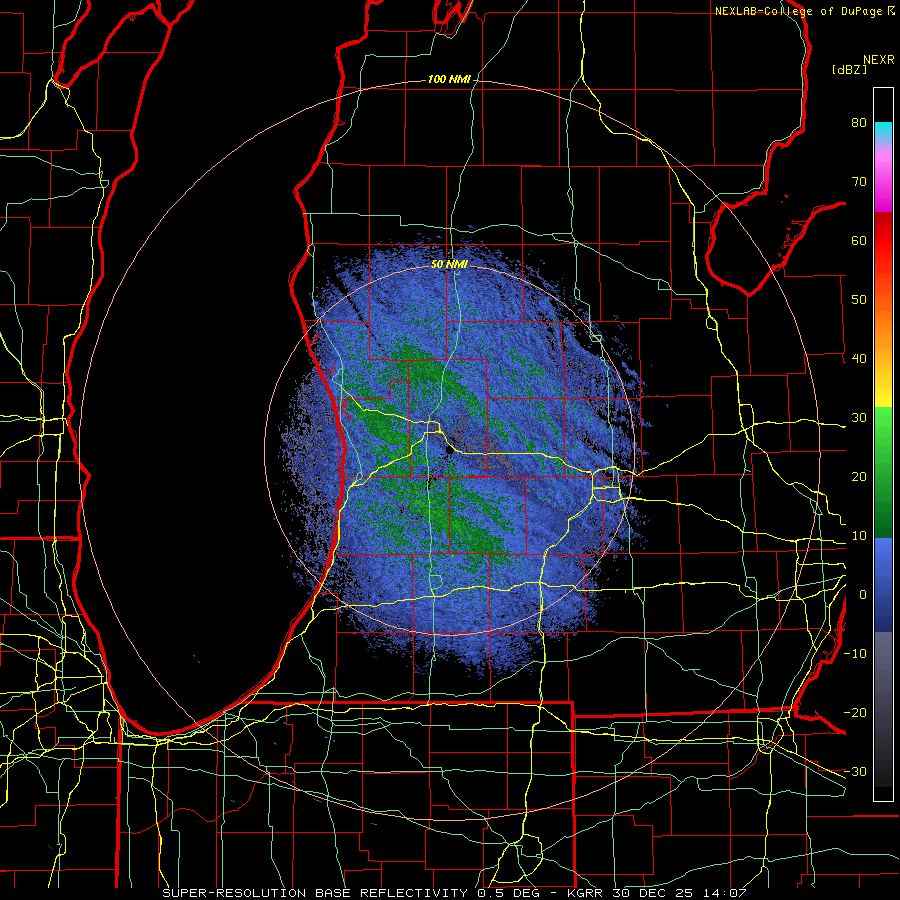
Task: Click the -30 dBZ scale value
Action: click(x=855, y=772)
